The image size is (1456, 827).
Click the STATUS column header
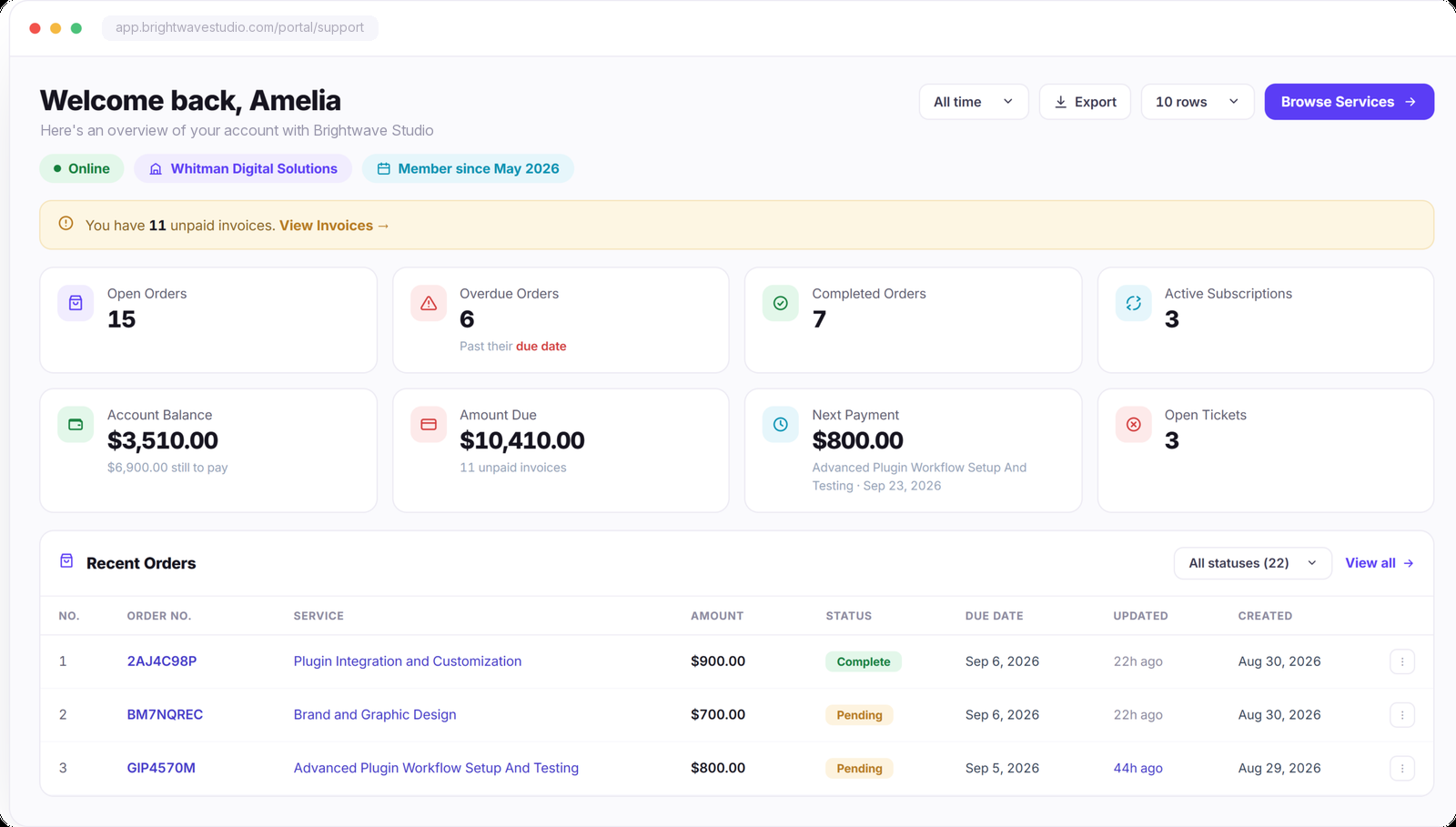tap(849, 616)
